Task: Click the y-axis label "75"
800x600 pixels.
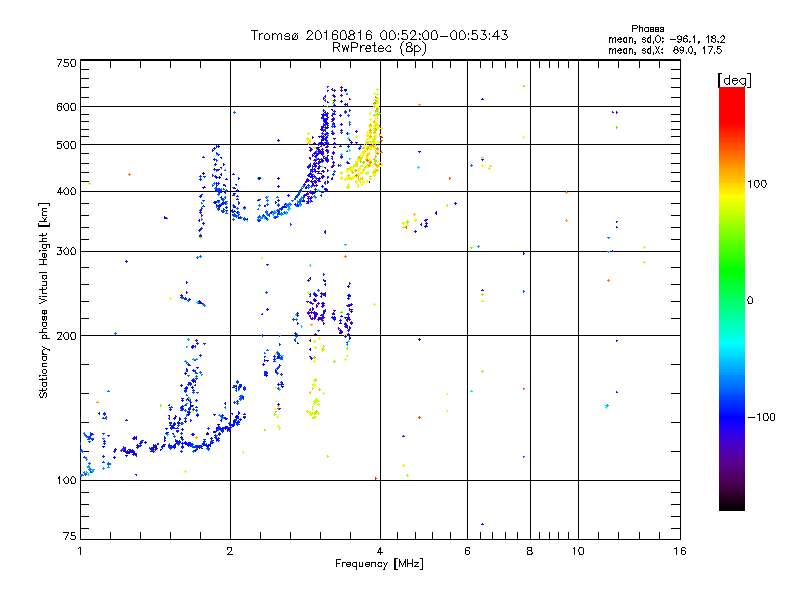Action: [x=70, y=536]
